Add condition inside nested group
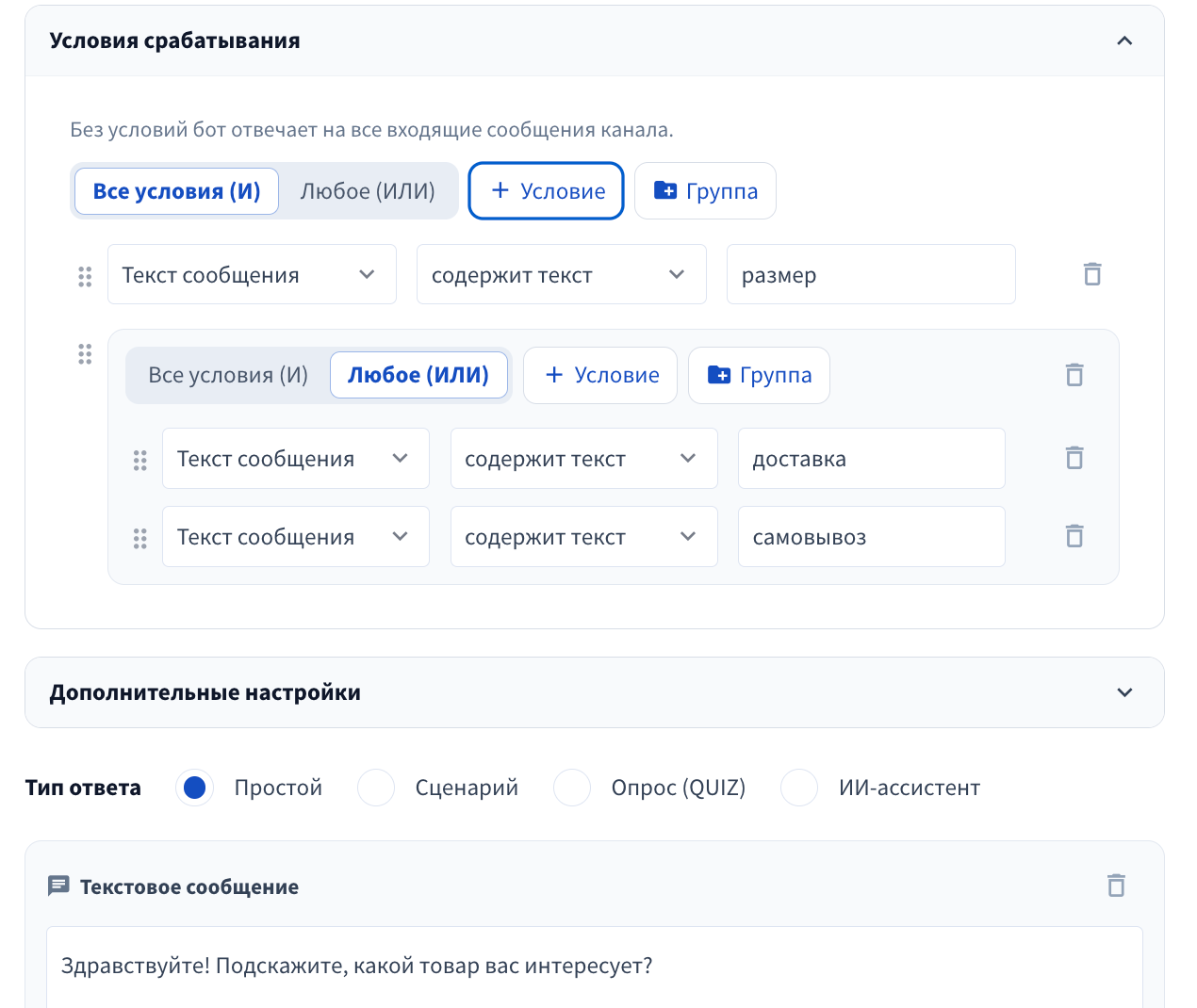 (x=600, y=375)
